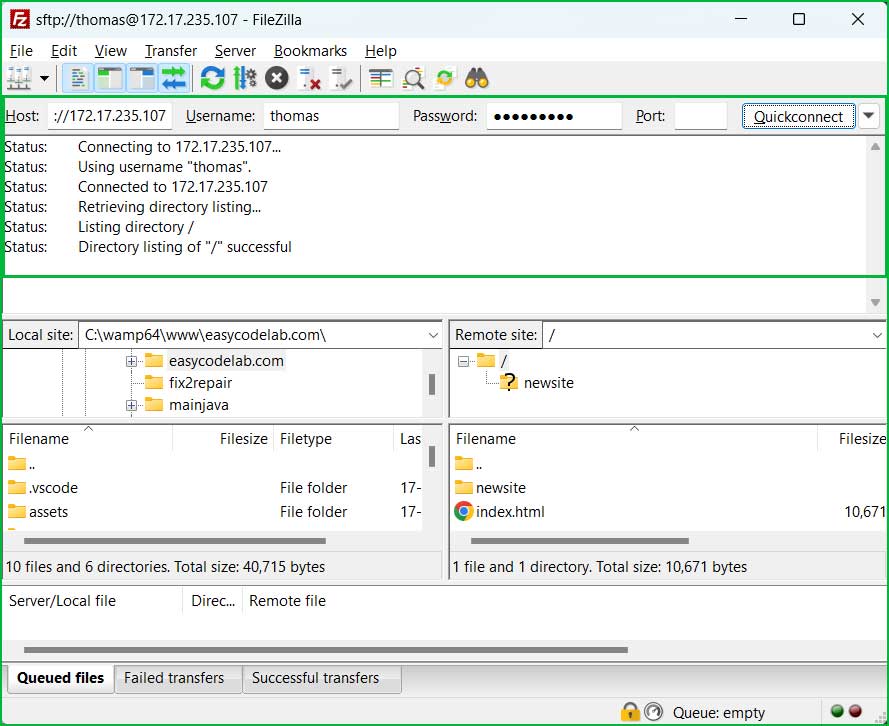Open Site Manager dropdown arrow

click(44, 78)
